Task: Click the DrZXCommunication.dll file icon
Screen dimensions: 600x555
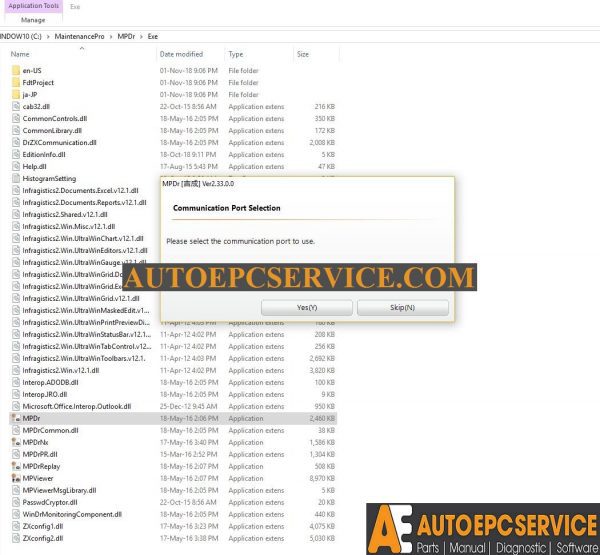Action: pos(16,142)
